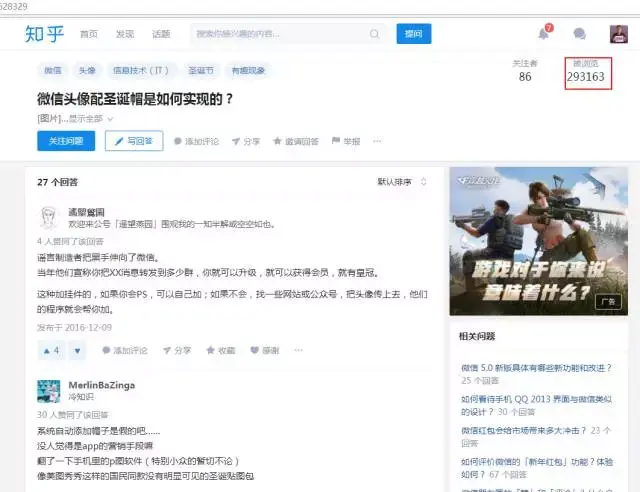
Task: Open MerlinBaZinga's profile name
Action: 102,385
